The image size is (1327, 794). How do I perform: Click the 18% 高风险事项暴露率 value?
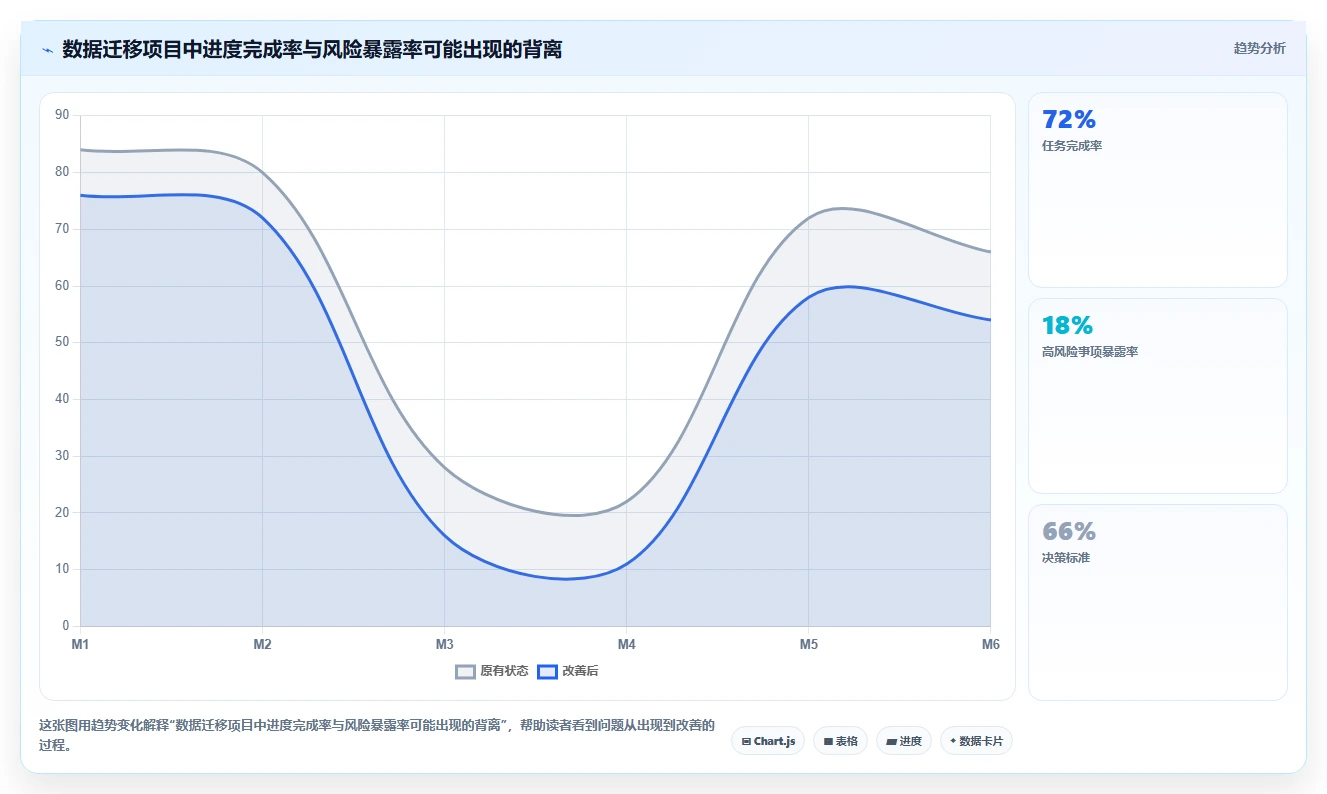(1067, 326)
